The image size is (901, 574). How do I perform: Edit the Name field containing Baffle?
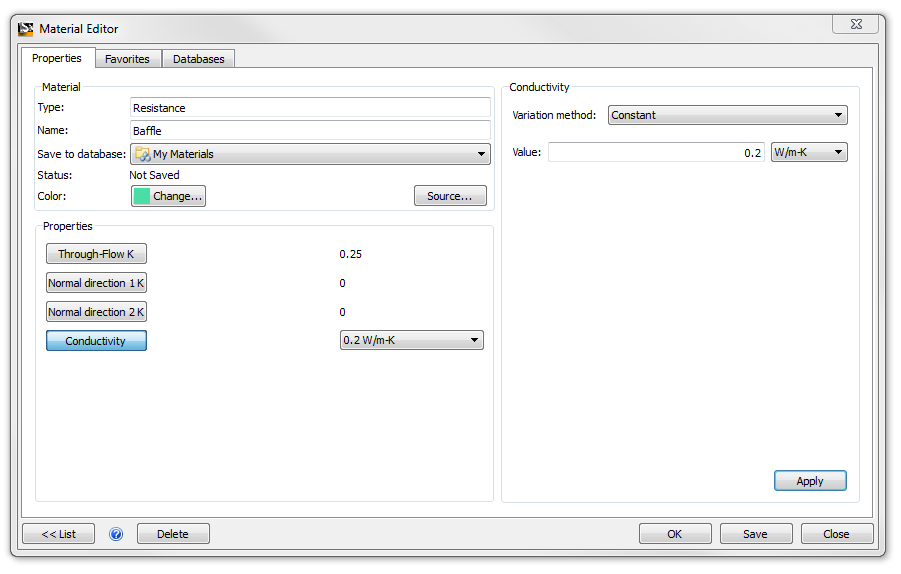click(310, 130)
